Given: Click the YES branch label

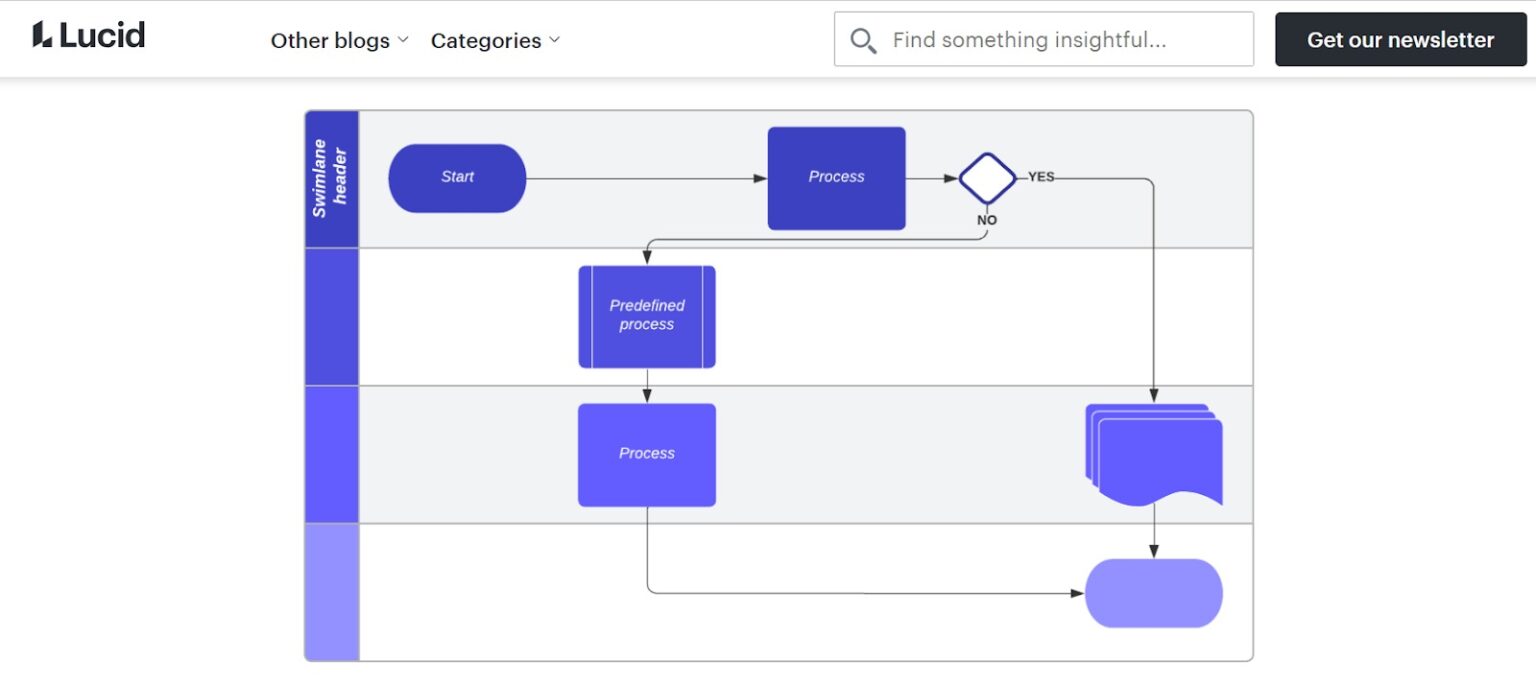Looking at the screenshot, I should [x=1041, y=176].
